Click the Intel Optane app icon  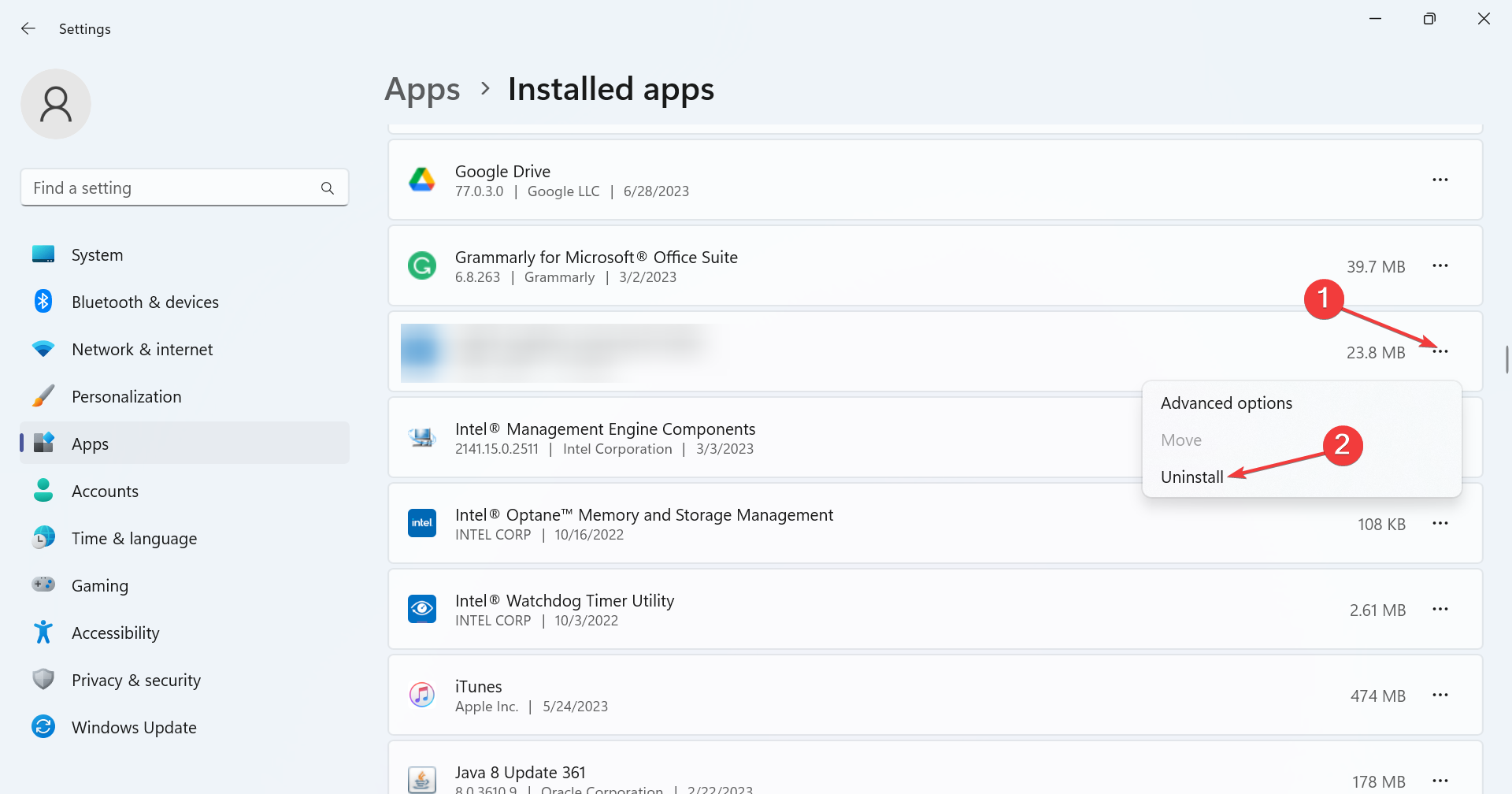click(422, 523)
